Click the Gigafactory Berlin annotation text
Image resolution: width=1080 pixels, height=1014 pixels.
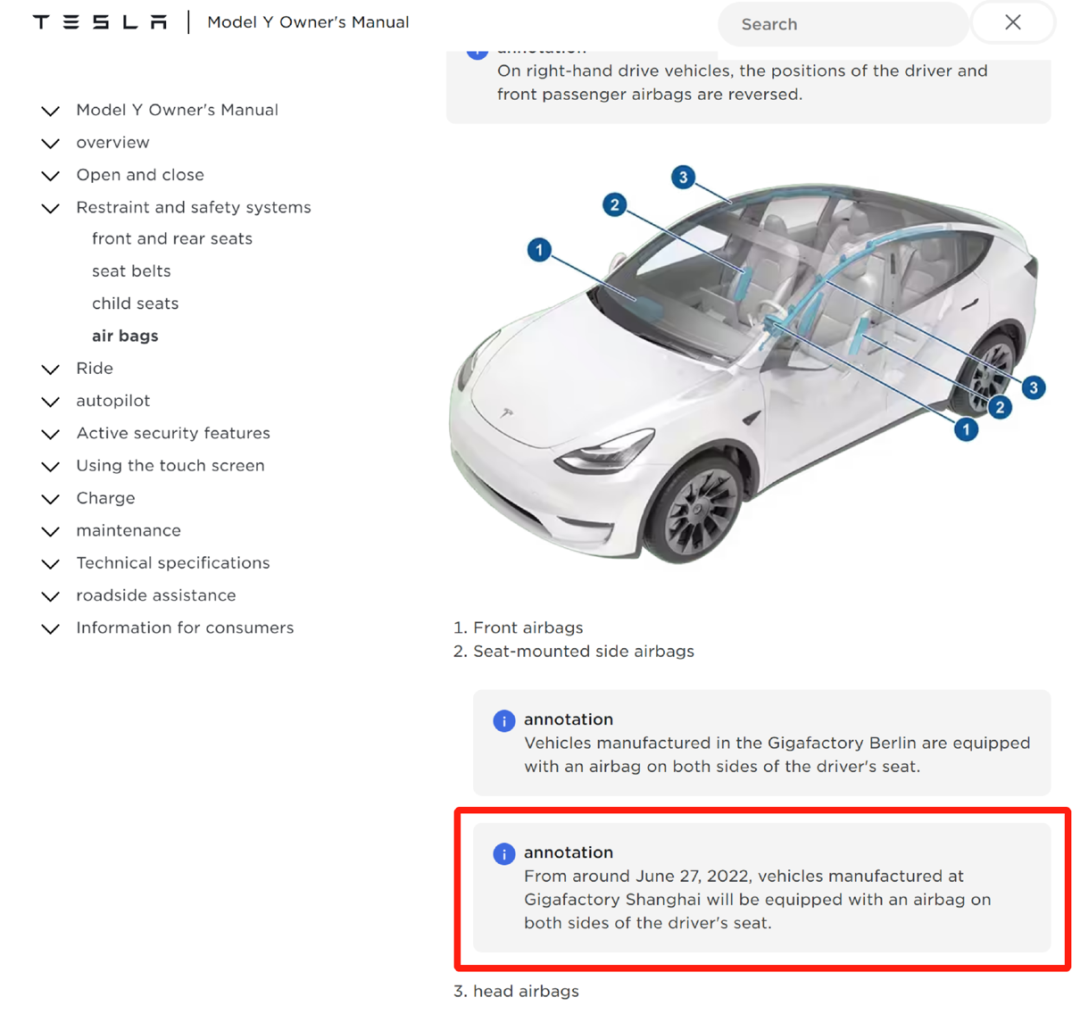tap(777, 754)
